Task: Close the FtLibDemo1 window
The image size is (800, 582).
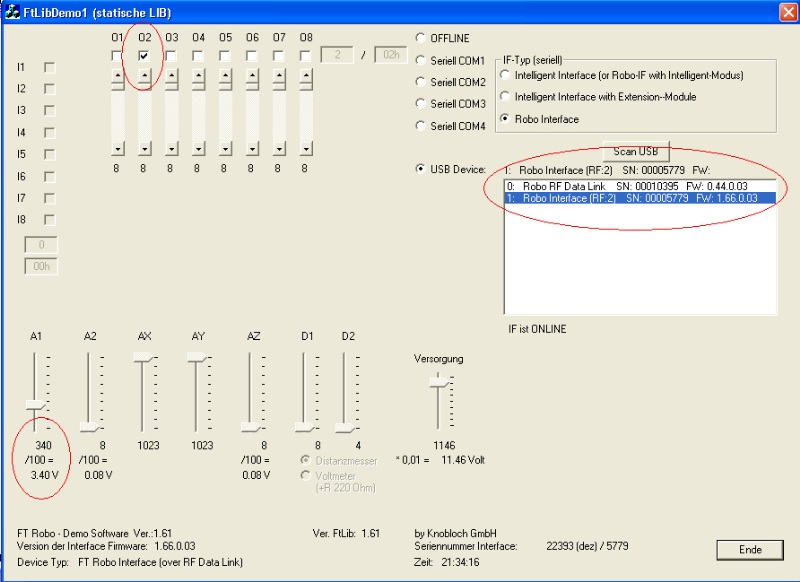Action: 789,12
